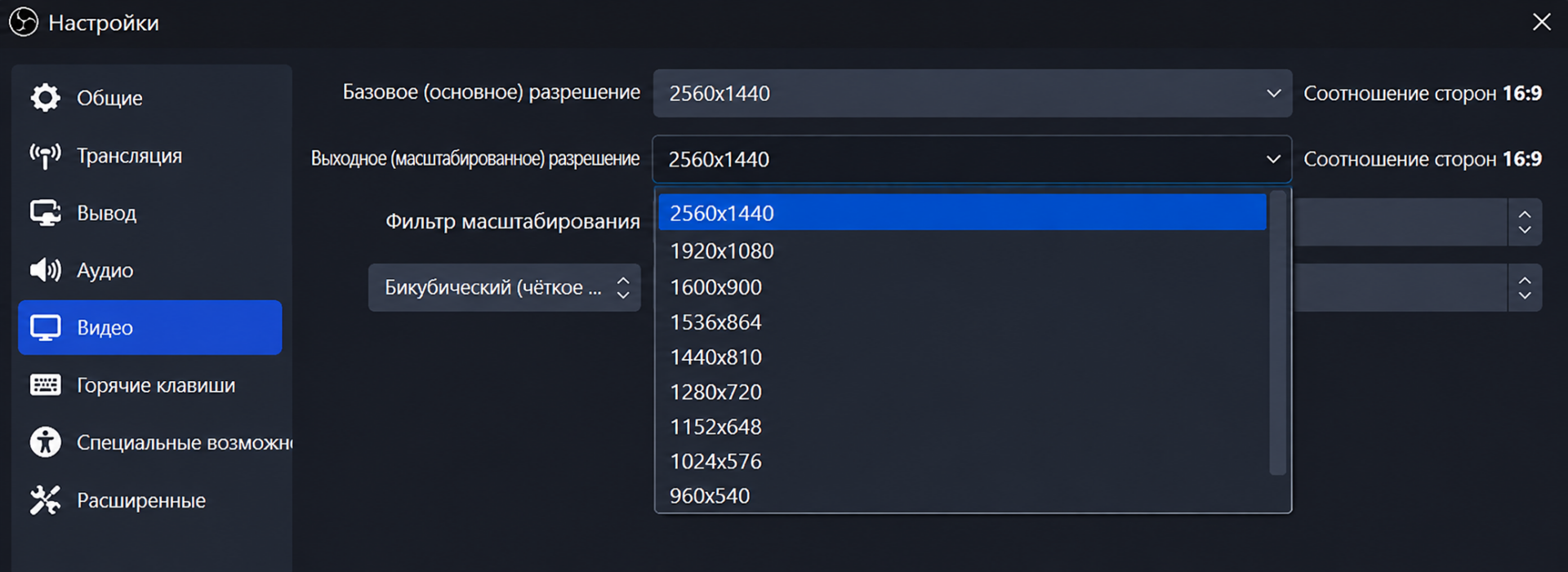Click the Базовое (основное) разрешение label
The height and width of the screenshot is (572, 1568).
coord(491,92)
